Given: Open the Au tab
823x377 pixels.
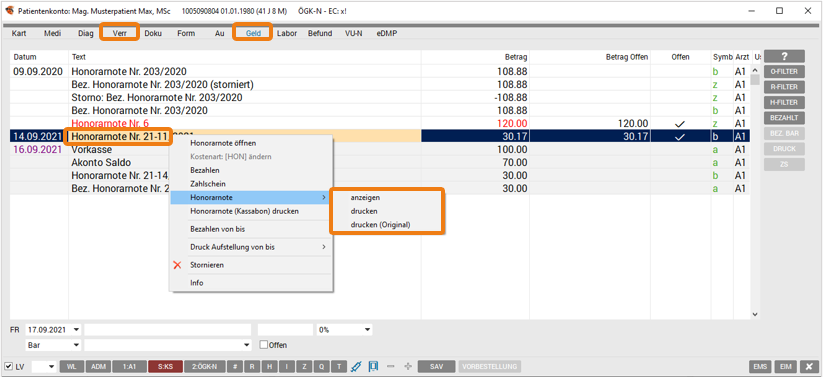Looking at the screenshot, I should tap(219, 33).
